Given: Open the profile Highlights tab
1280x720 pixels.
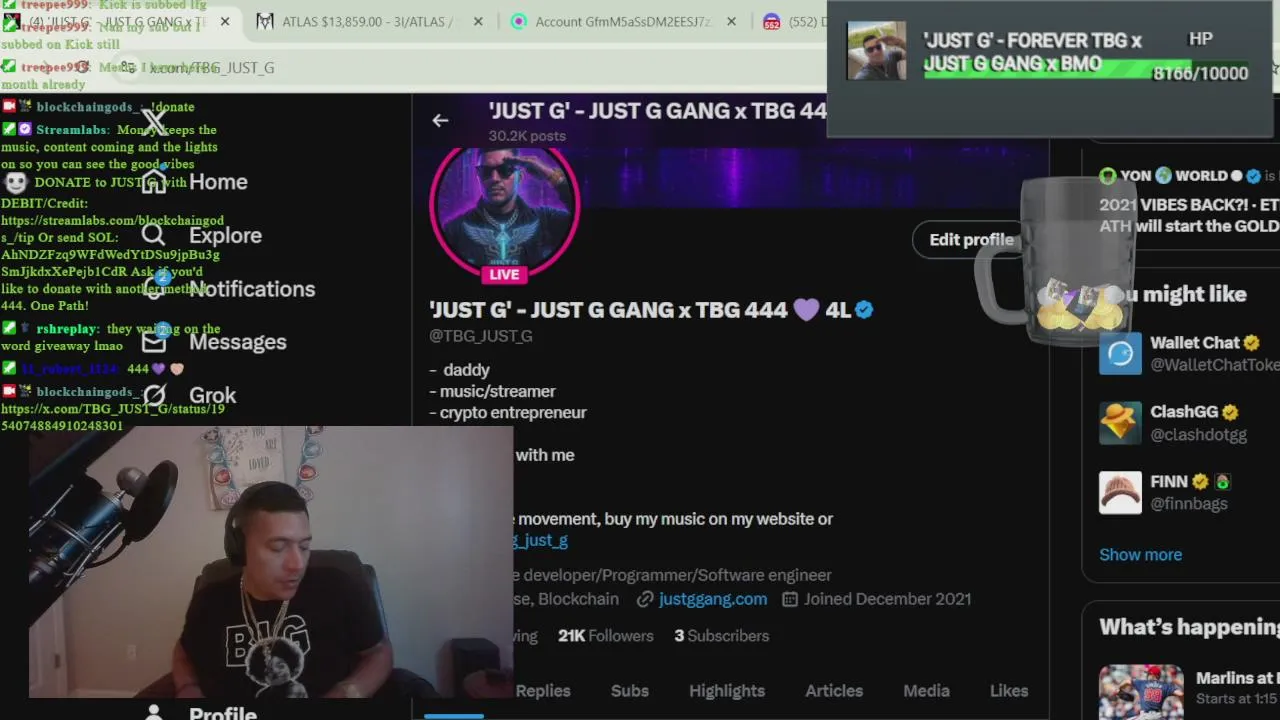Looking at the screenshot, I should [727, 691].
